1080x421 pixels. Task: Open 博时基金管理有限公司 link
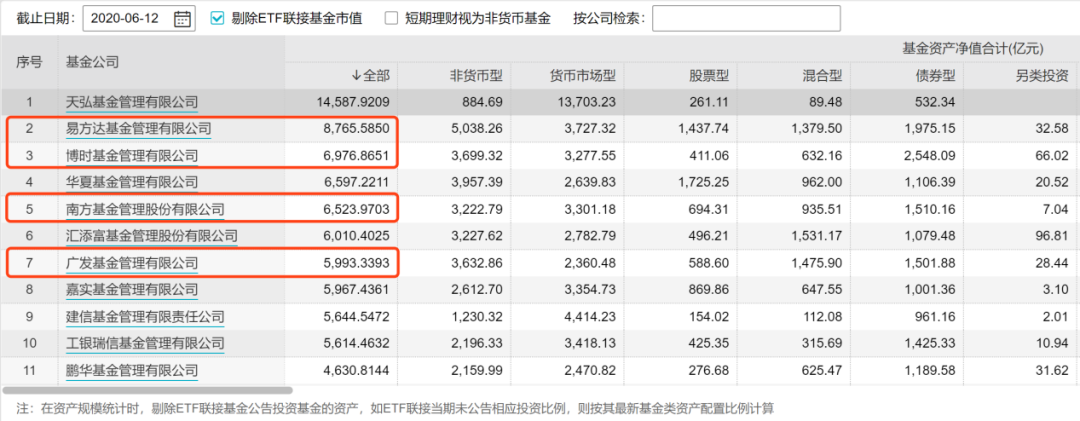point(132,156)
